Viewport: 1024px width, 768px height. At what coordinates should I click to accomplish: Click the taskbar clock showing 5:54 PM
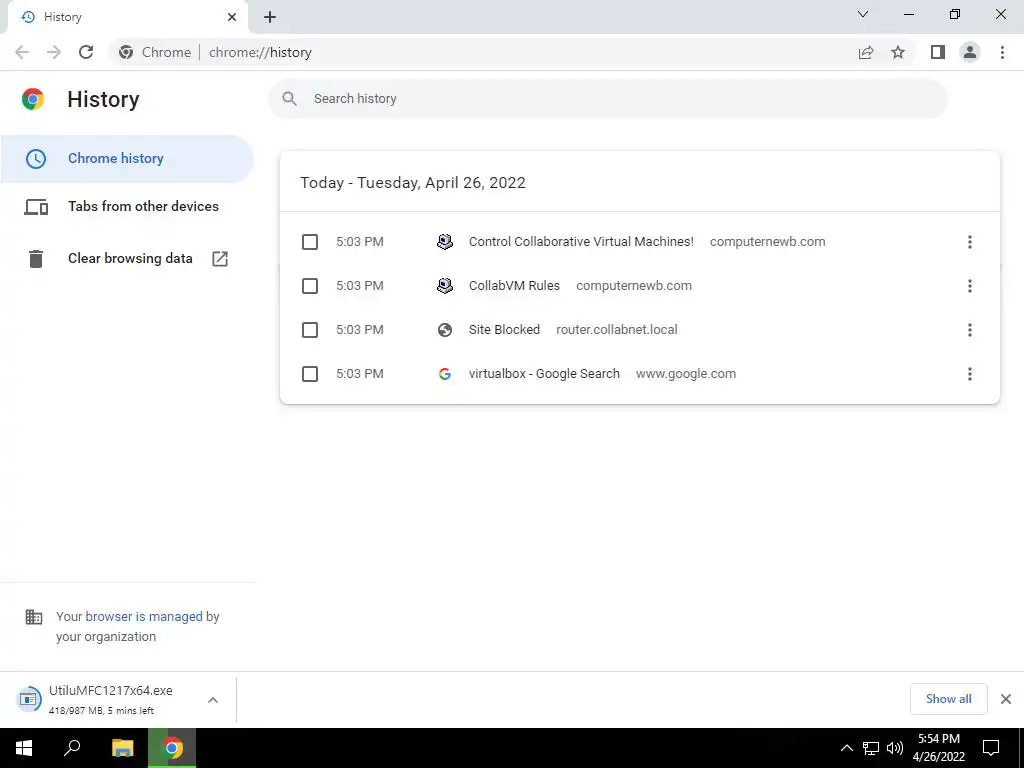938,748
